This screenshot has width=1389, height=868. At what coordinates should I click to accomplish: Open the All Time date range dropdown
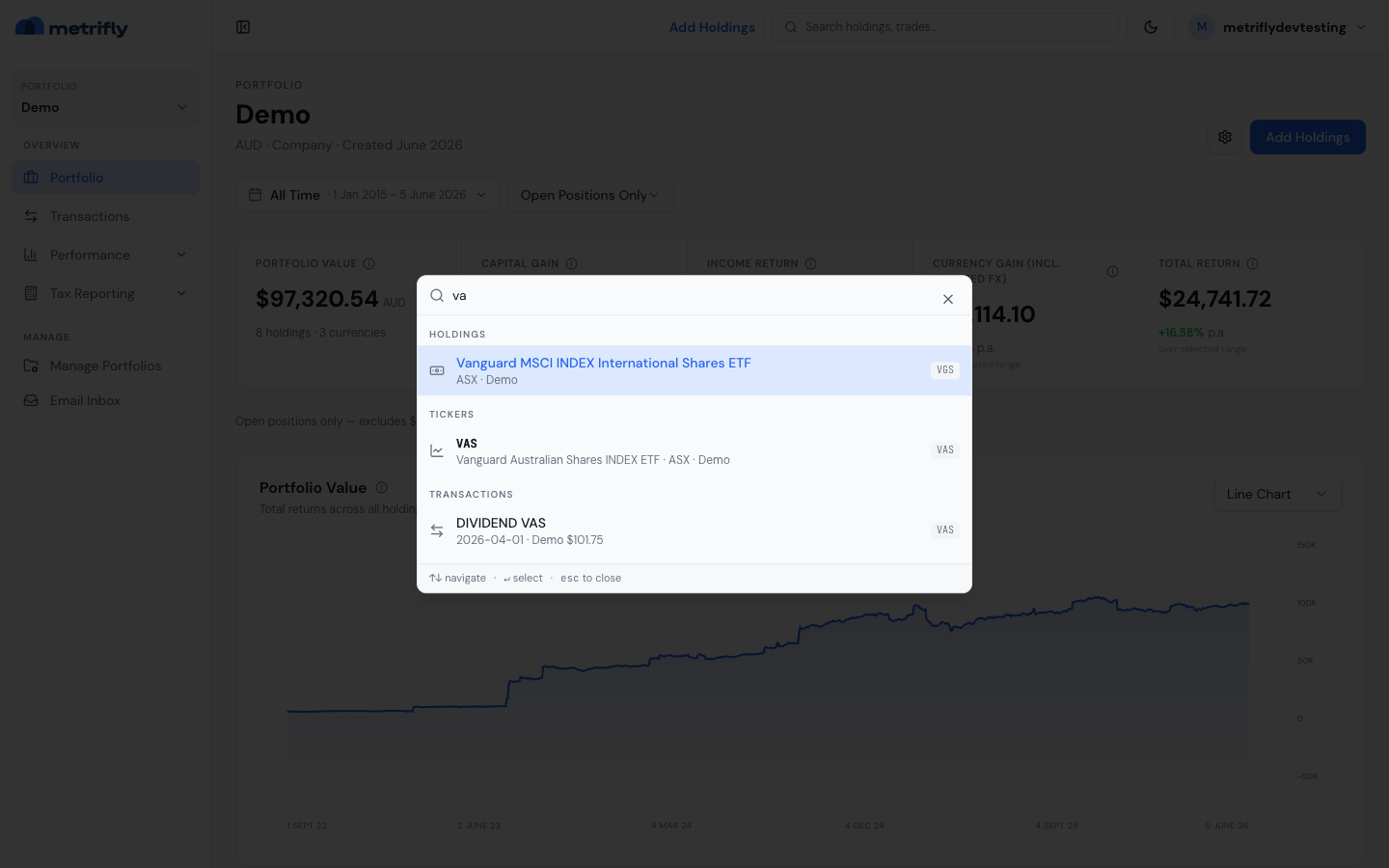368,195
